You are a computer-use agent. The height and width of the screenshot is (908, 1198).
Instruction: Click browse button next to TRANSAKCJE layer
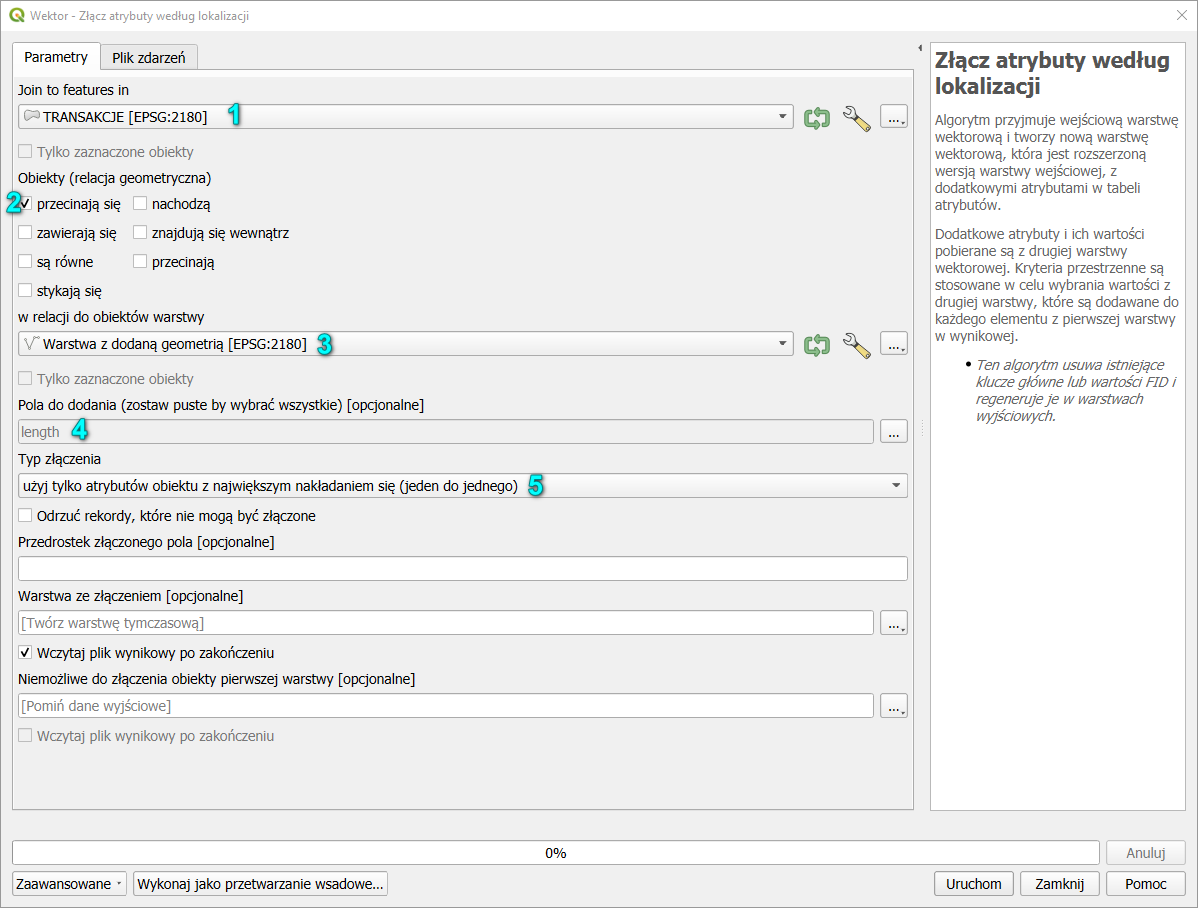(x=894, y=118)
